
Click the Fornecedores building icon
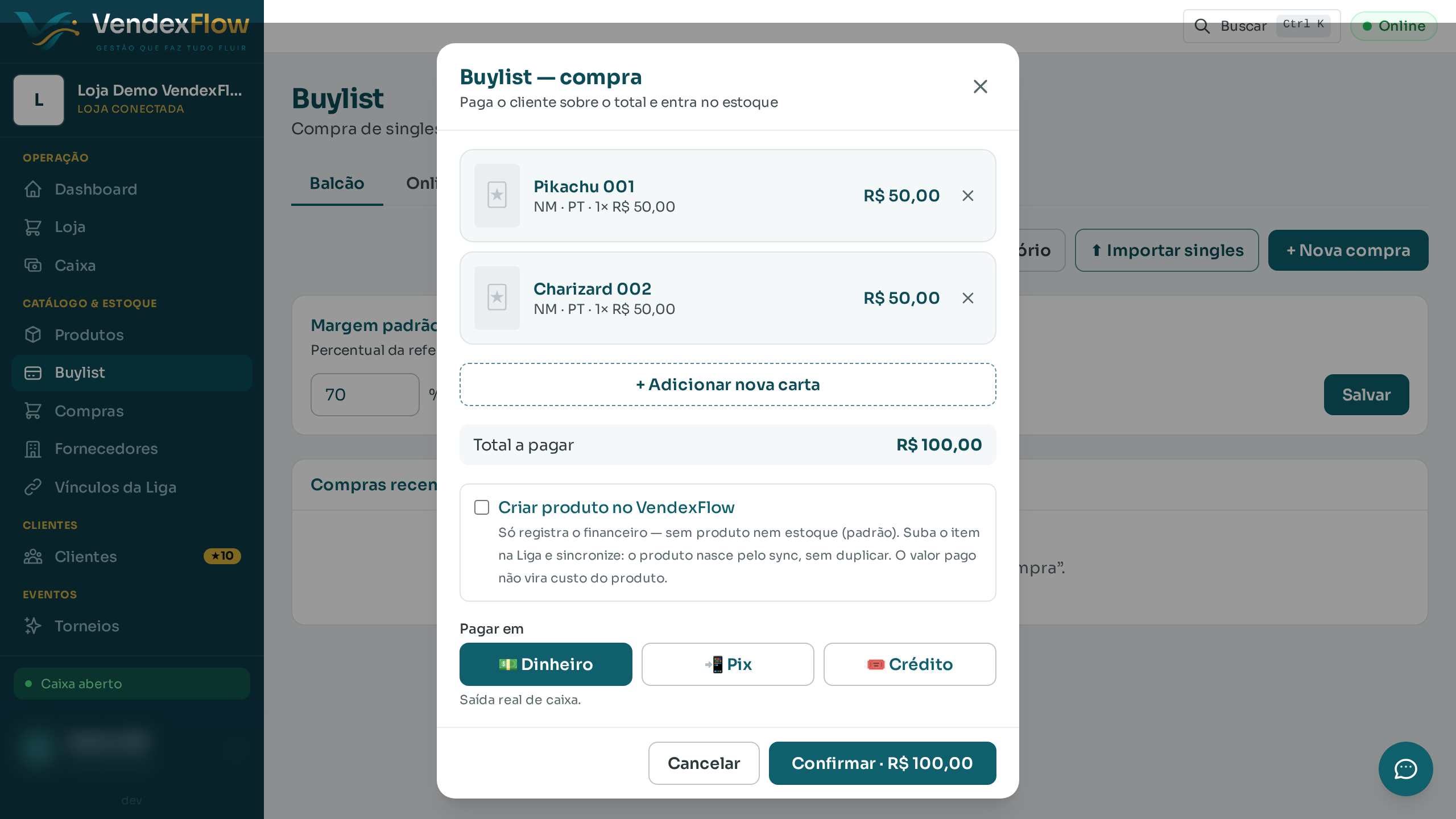33,449
